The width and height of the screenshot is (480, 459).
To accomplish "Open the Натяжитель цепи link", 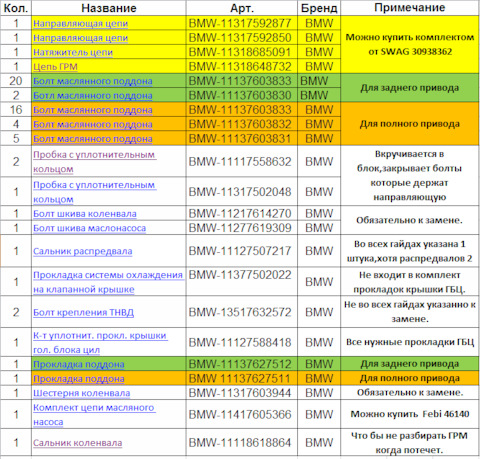I will 73,52.
